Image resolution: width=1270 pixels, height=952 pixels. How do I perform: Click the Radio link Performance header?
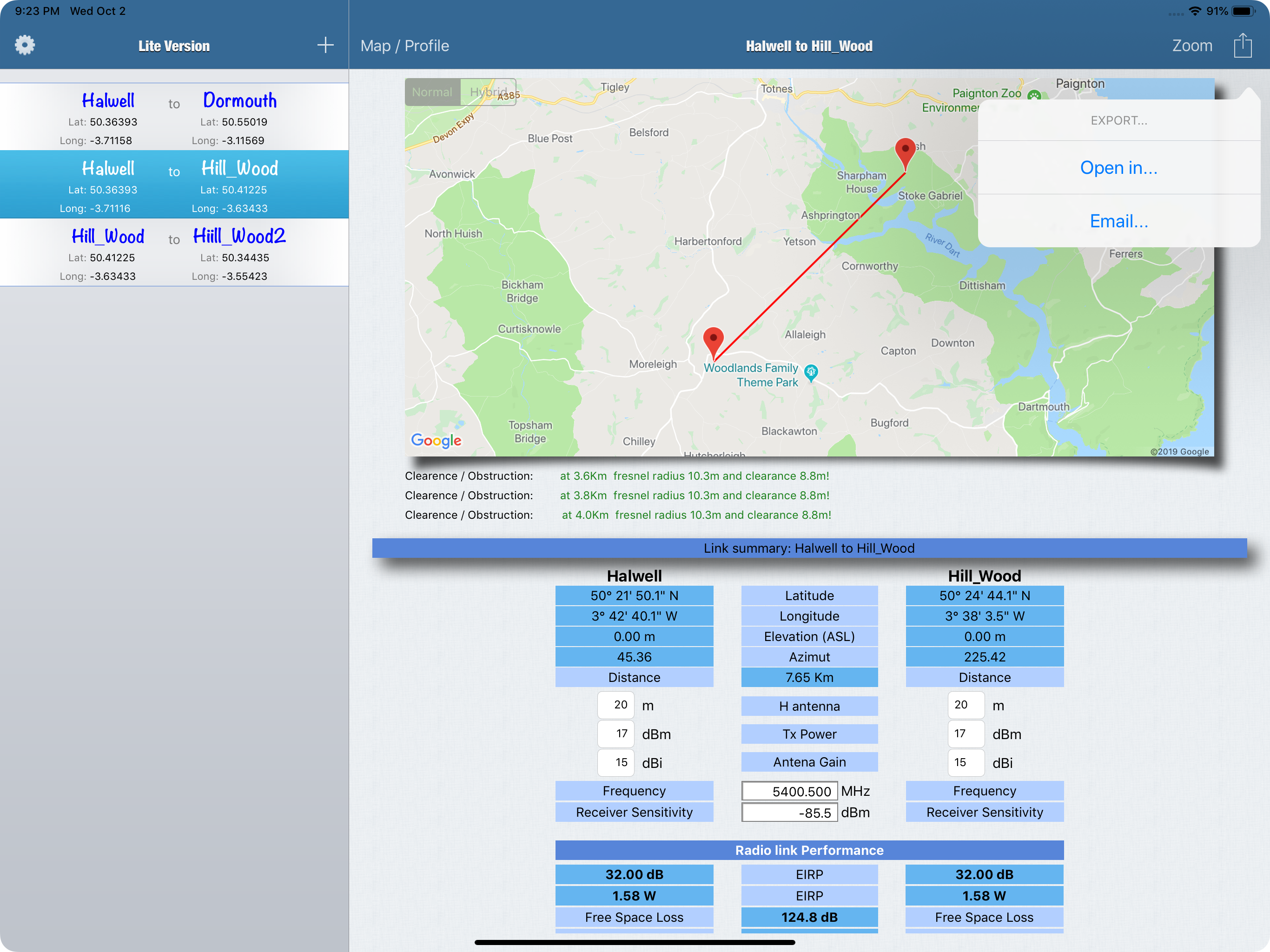tap(809, 850)
